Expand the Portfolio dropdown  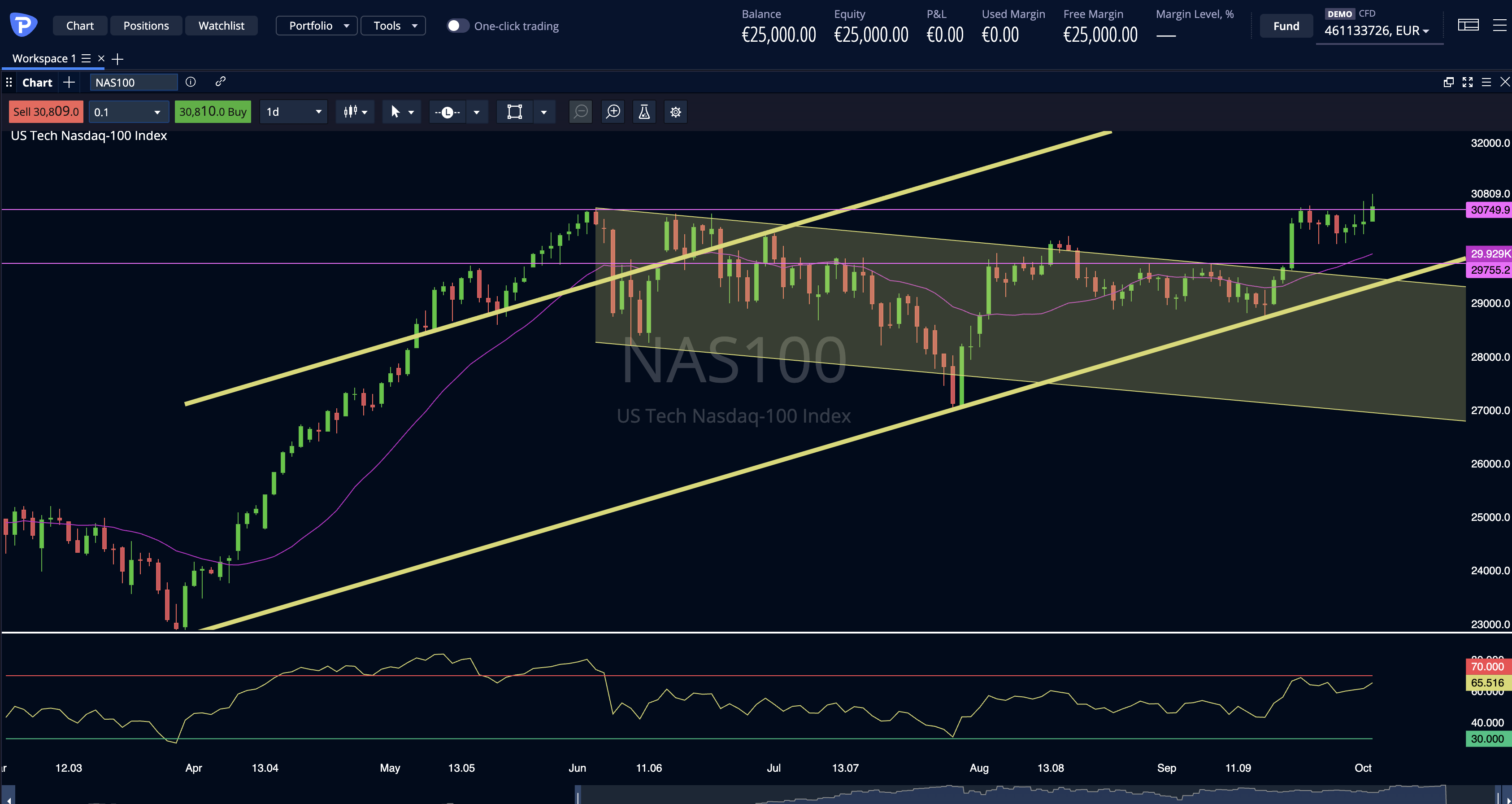point(317,26)
